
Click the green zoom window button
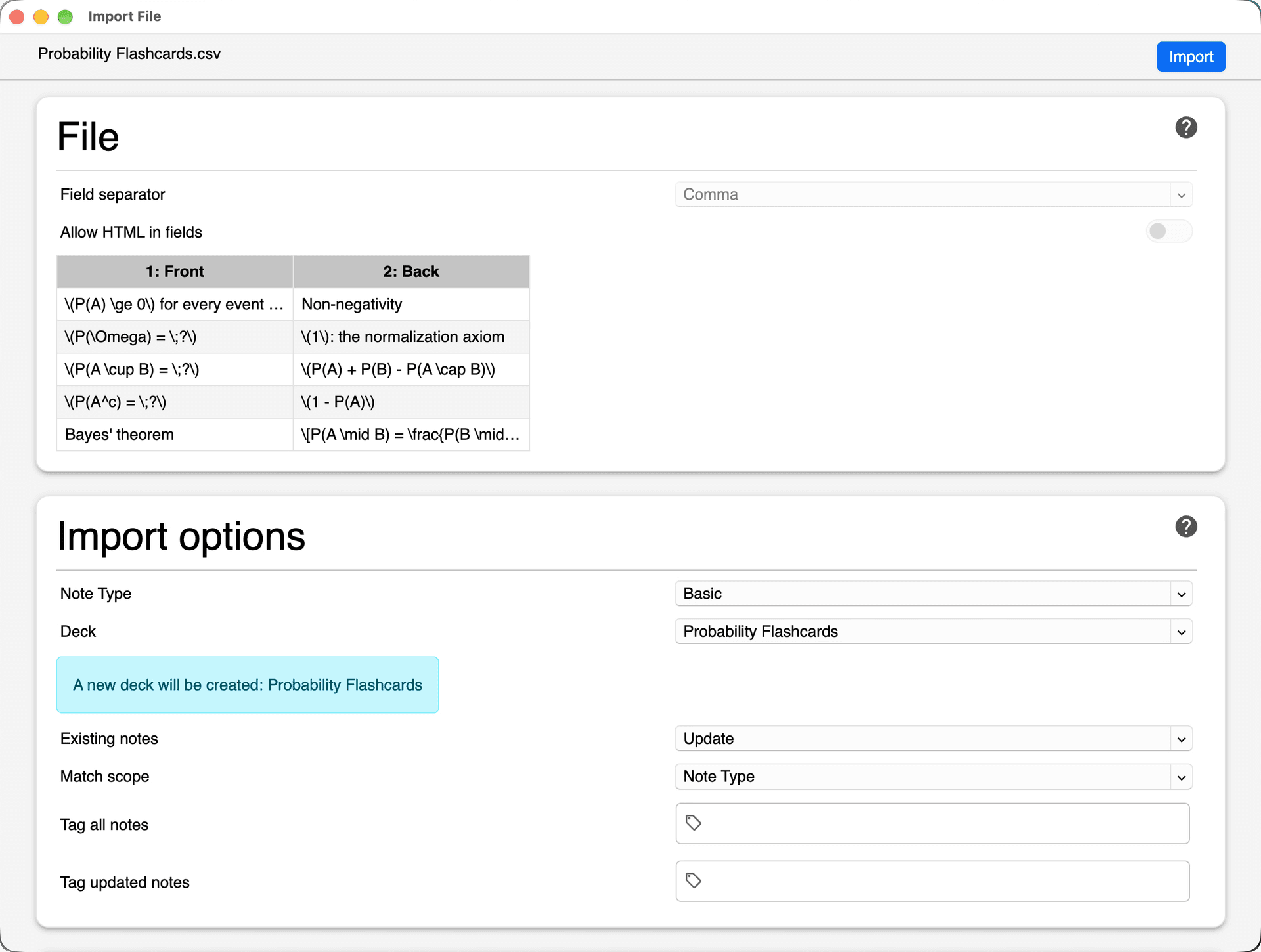tap(65, 16)
